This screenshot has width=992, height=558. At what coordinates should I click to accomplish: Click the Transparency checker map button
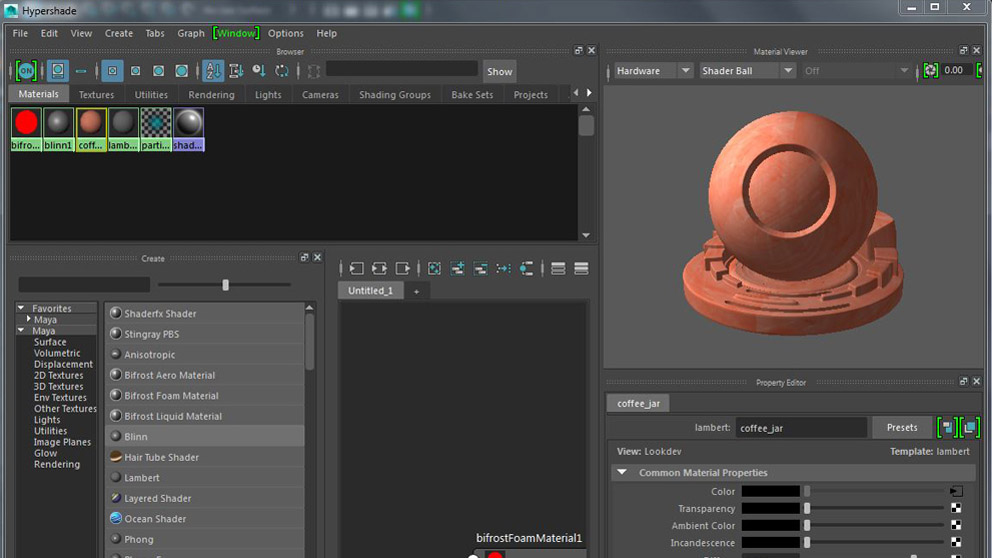coord(956,508)
